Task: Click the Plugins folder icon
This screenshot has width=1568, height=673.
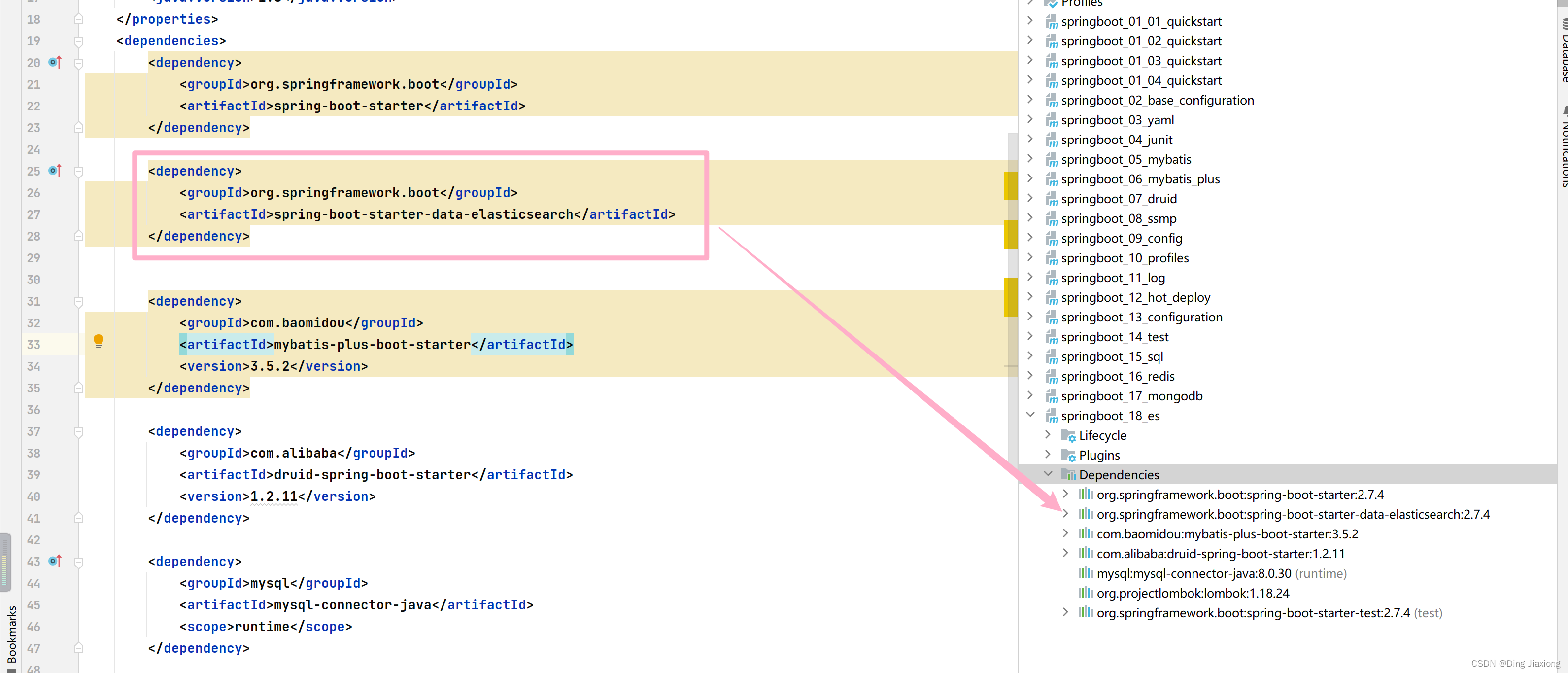Action: (x=1068, y=455)
